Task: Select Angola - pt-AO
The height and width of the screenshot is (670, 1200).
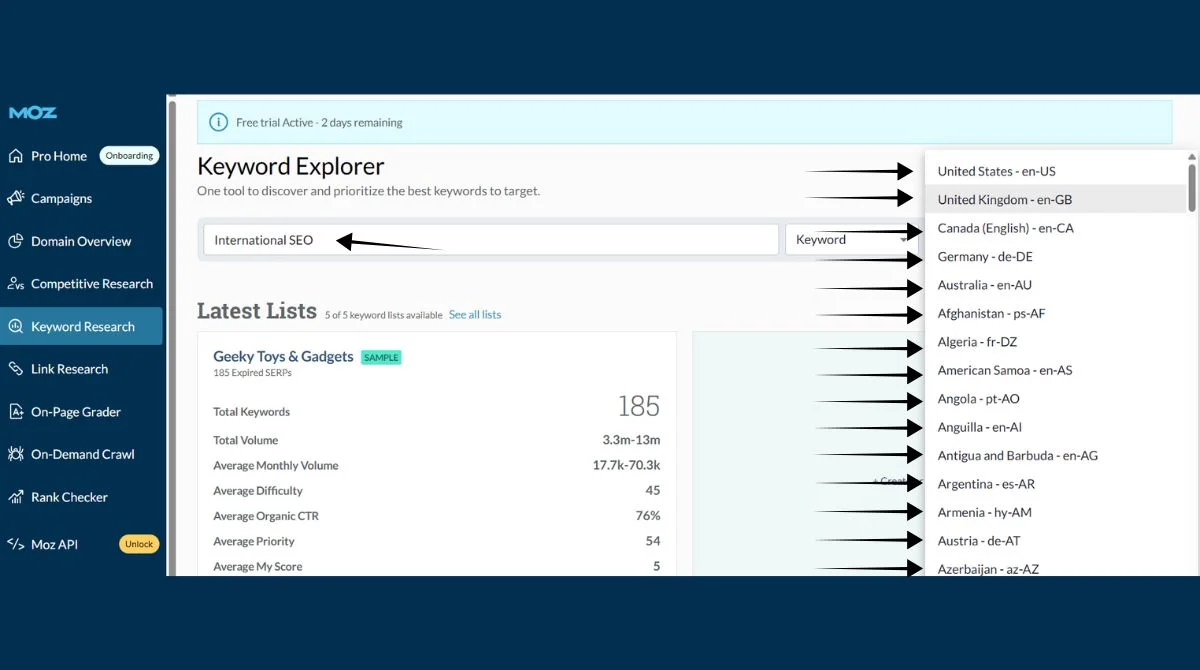Action: point(1056,398)
